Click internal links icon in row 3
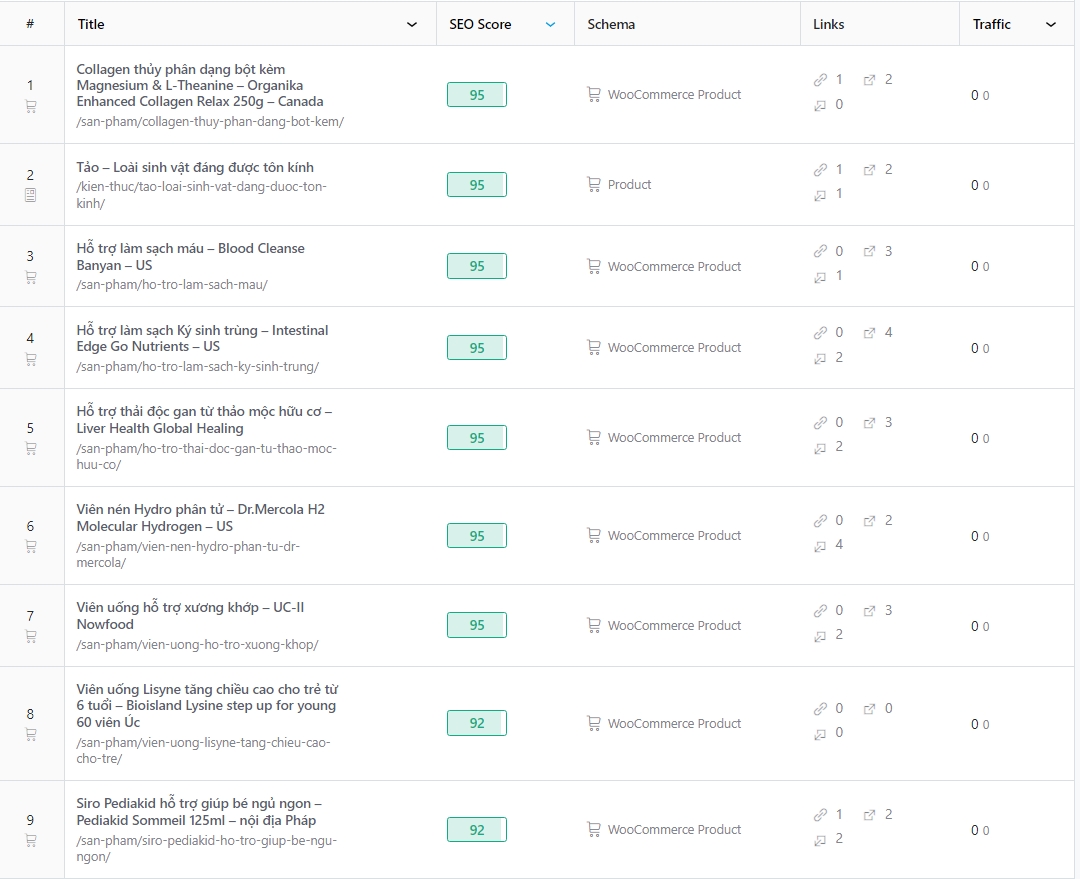This screenshot has height=879, width=1080. tap(820, 251)
